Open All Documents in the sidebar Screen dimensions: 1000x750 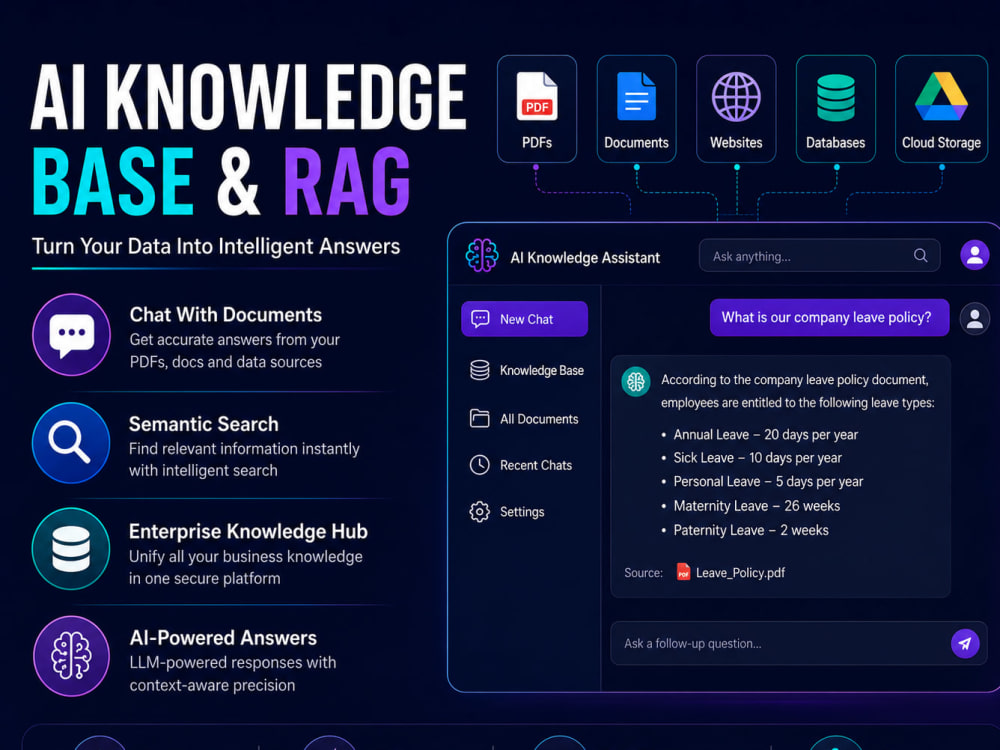pyautogui.click(x=524, y=419)
